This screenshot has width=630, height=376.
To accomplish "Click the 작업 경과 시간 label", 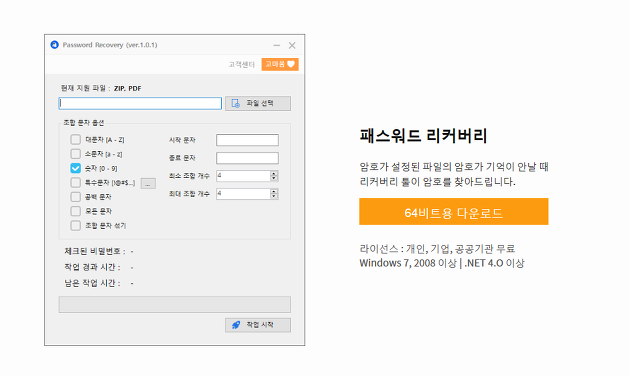I will click(92, 267).
